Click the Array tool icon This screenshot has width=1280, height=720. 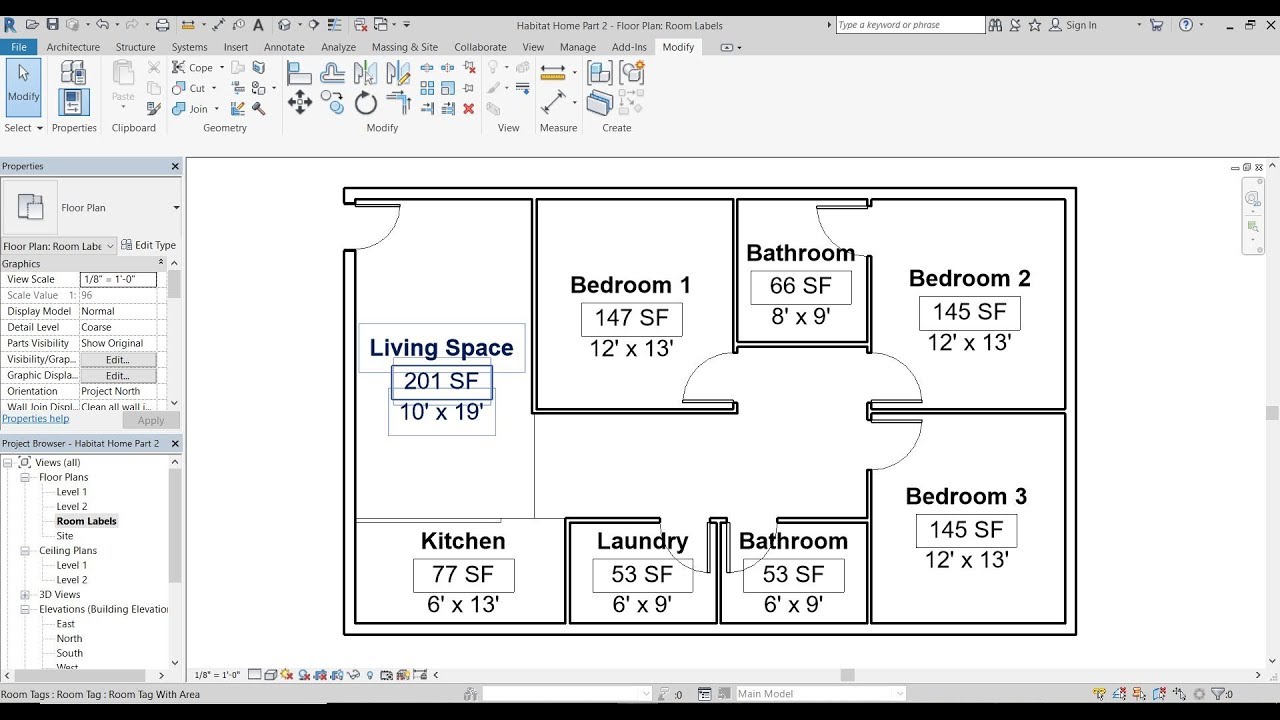427,88
